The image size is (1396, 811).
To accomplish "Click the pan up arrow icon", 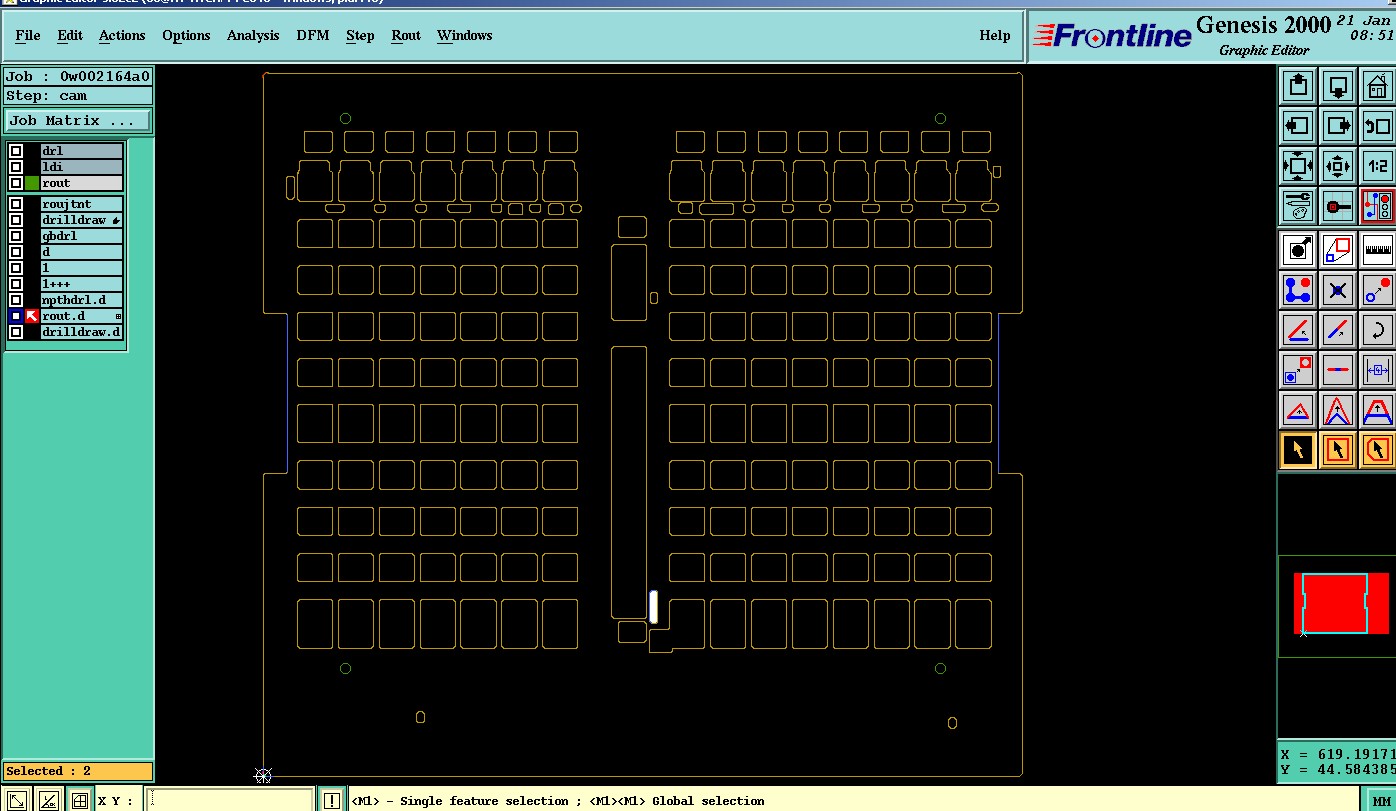I will coord(1298,86).
